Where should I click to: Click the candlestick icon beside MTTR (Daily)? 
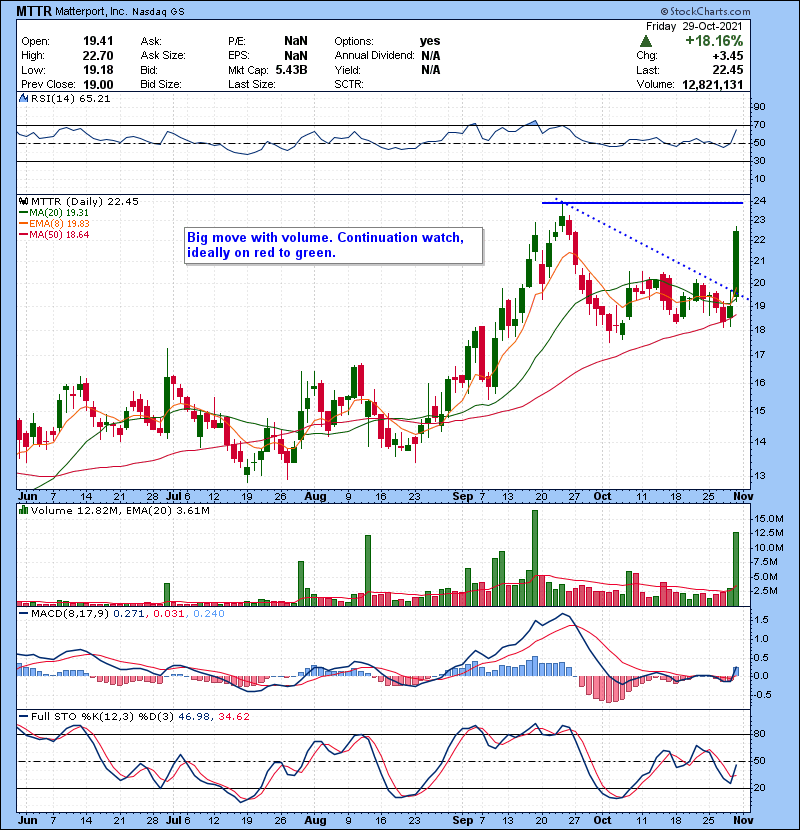tap(23, 202)
